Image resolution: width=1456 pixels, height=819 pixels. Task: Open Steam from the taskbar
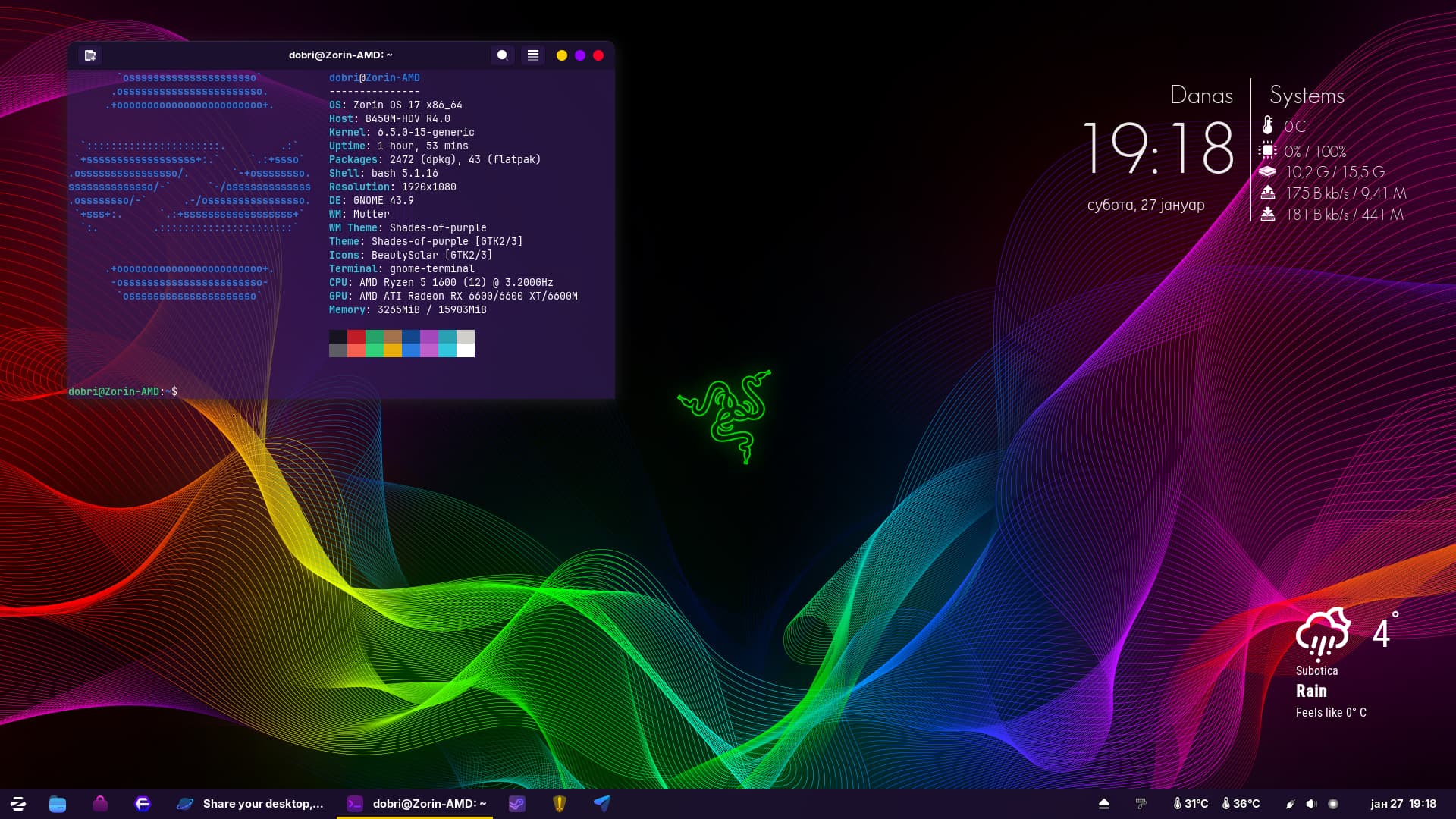pos(516,804)
